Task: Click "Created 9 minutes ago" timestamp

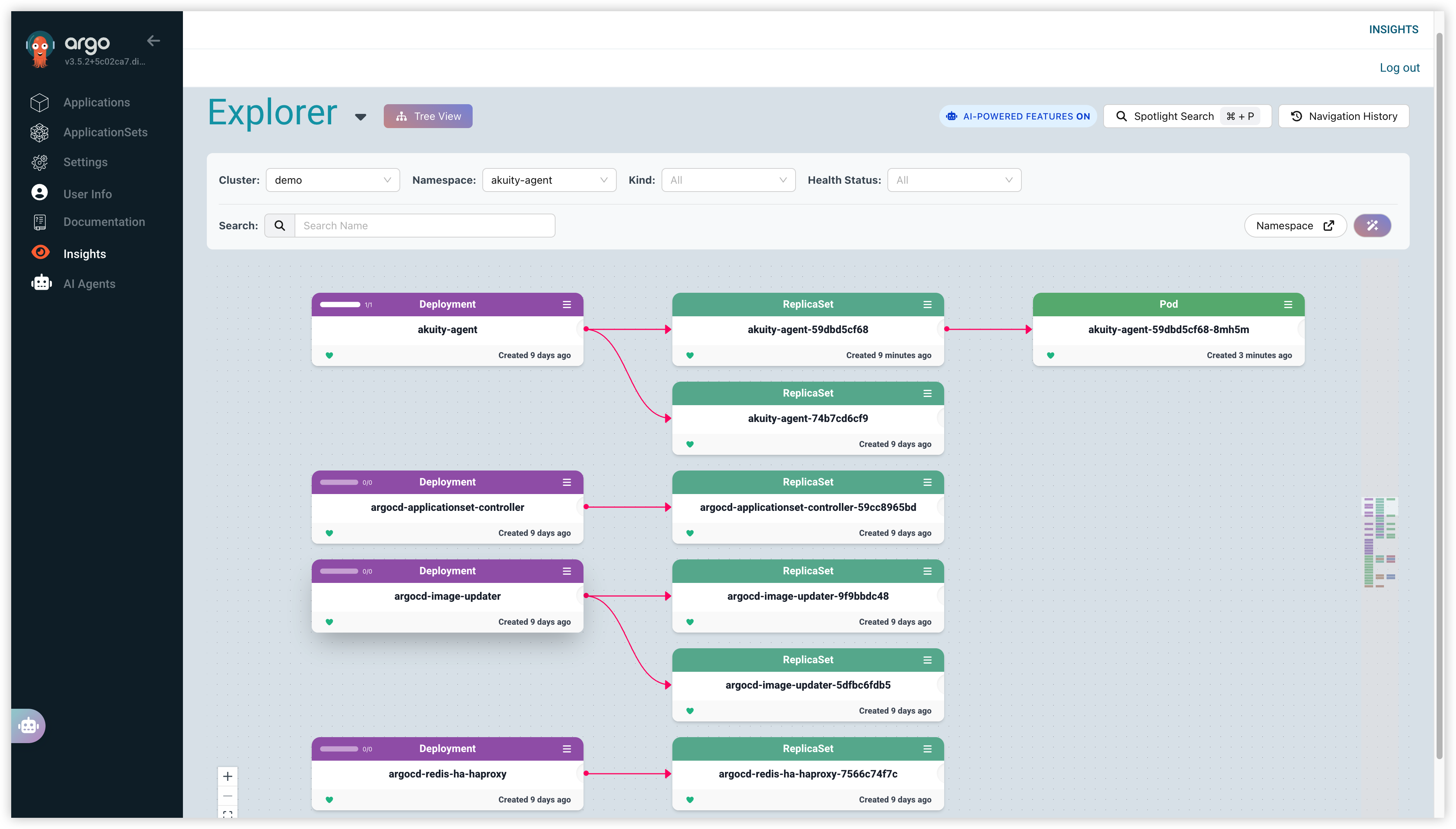Action: (x=889, y=355)
